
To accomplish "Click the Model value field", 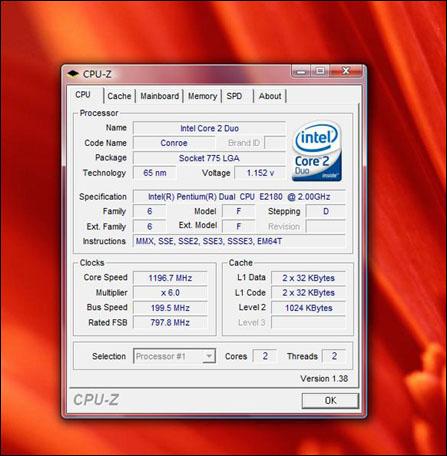I will pyautogui.click(x=238, y=211).
